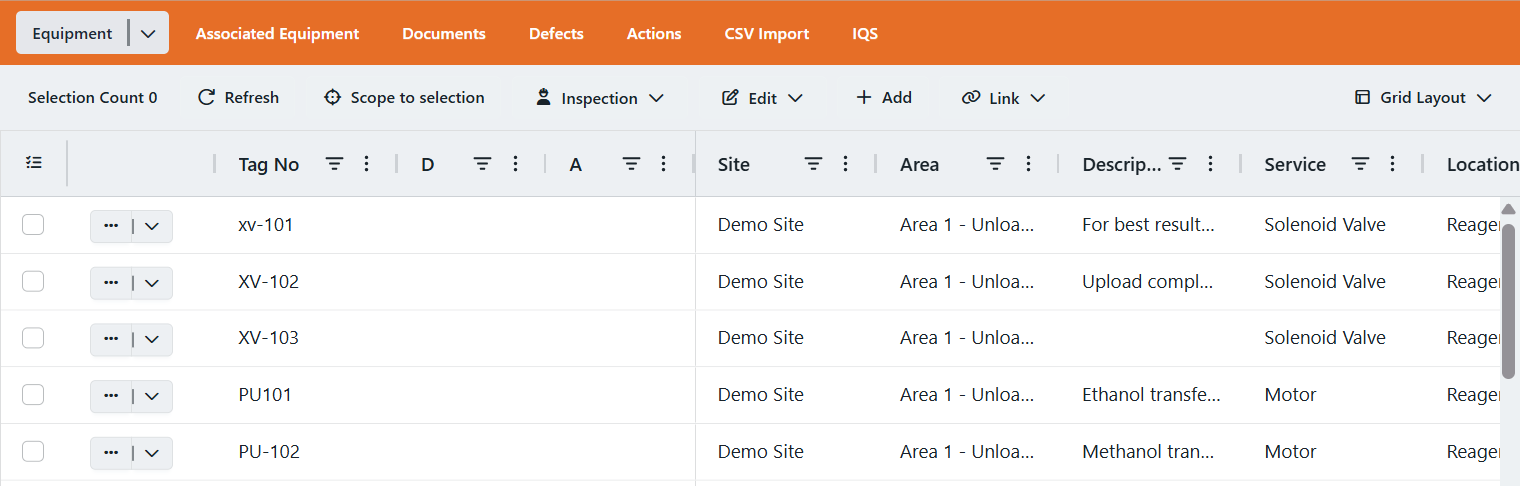Expand the action chevron on XV-103 row
This screenshot has height=486, width=1520.
click(x=152, y=339)
